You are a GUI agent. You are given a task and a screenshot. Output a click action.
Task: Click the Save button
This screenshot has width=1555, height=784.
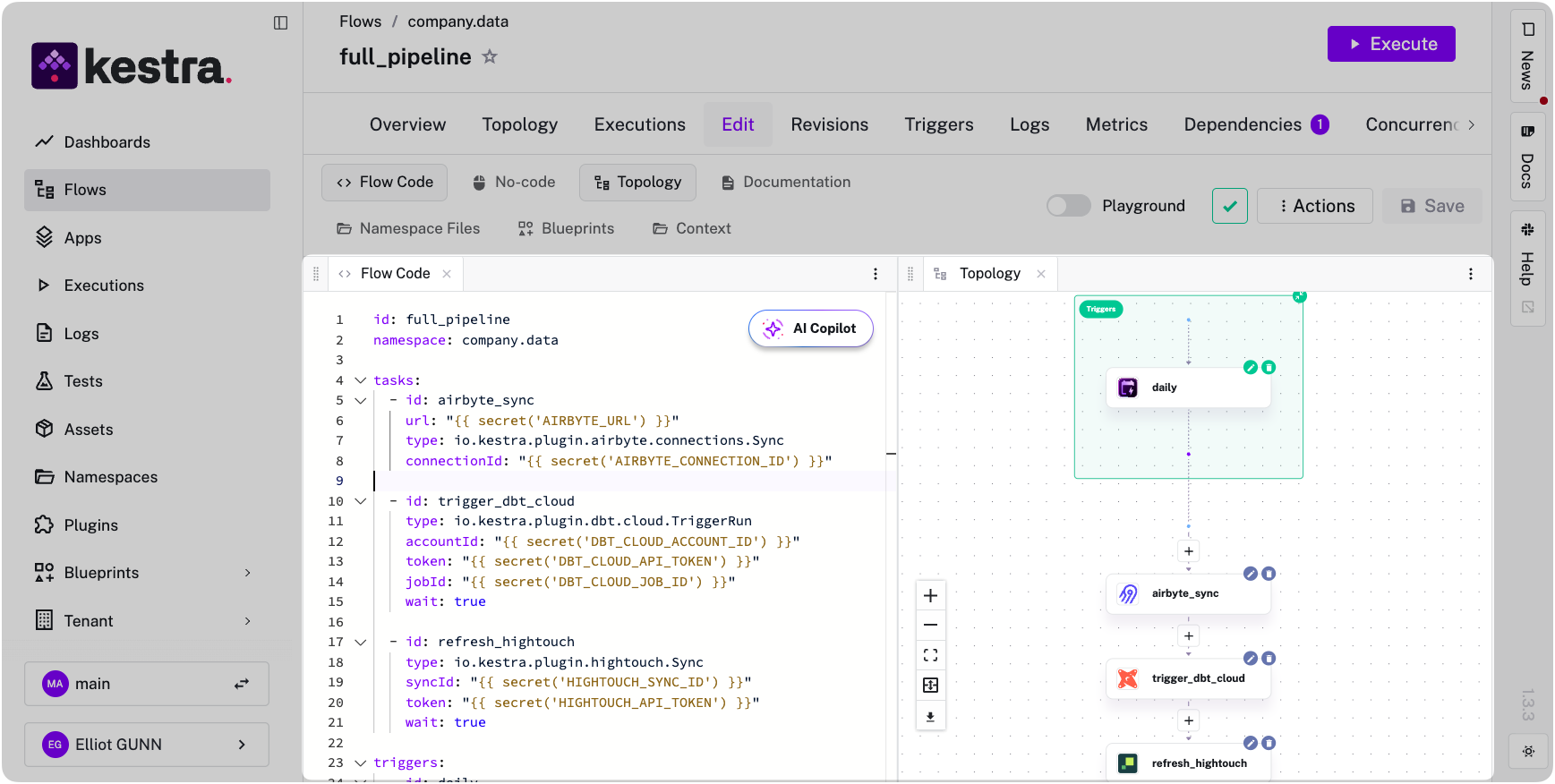point(1432,206)
